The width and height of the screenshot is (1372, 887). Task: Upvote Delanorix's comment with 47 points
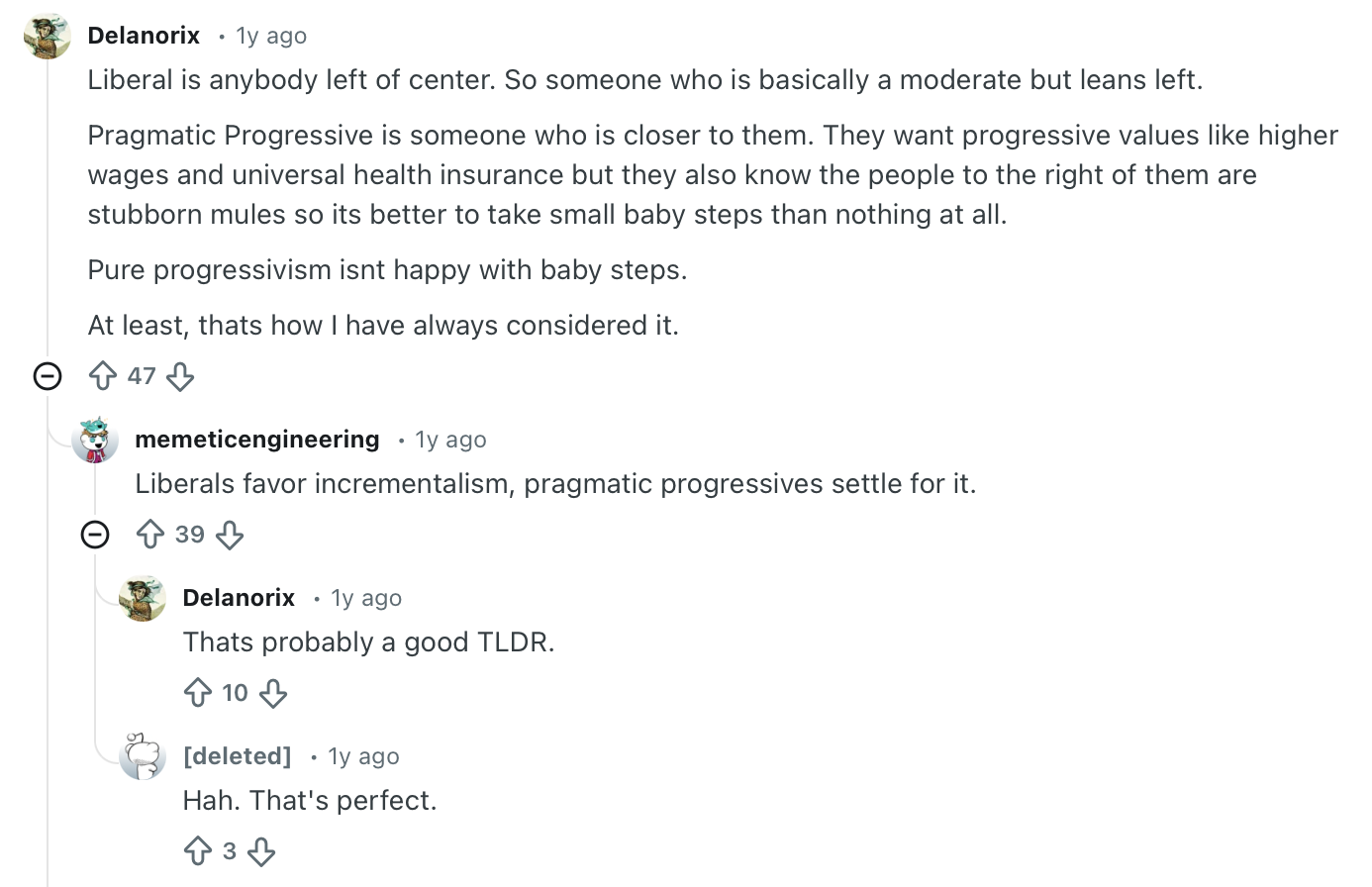[x=103, y=376]
